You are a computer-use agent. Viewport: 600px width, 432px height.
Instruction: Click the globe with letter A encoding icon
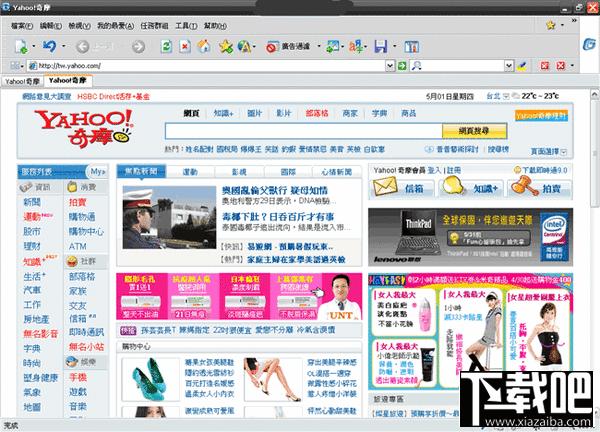click(x=244, y=47)
